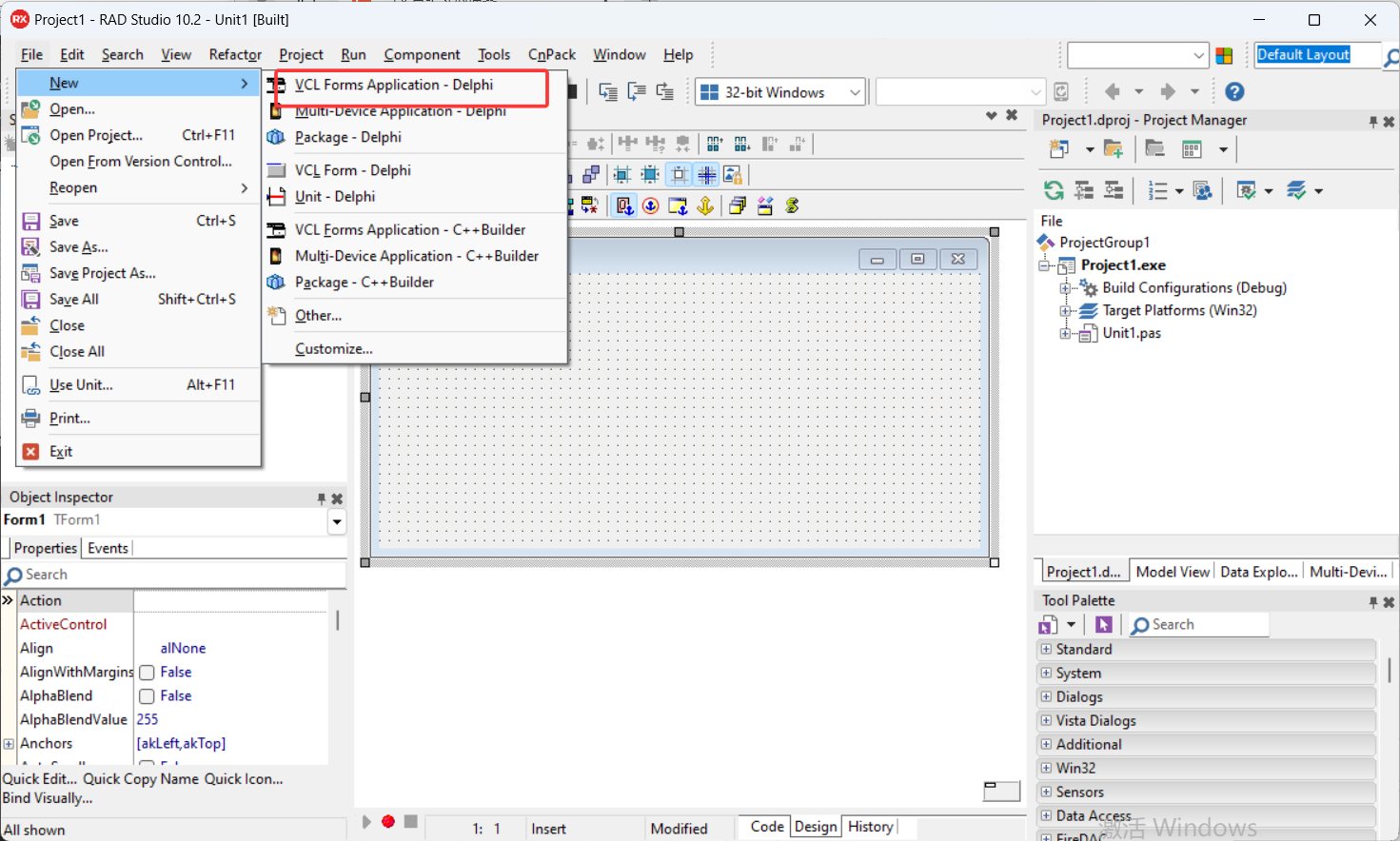Click the Add Existing Project folder icon
Image resolution: width=1400 pixels, height=841 pixels.
tap(1114, 149)
